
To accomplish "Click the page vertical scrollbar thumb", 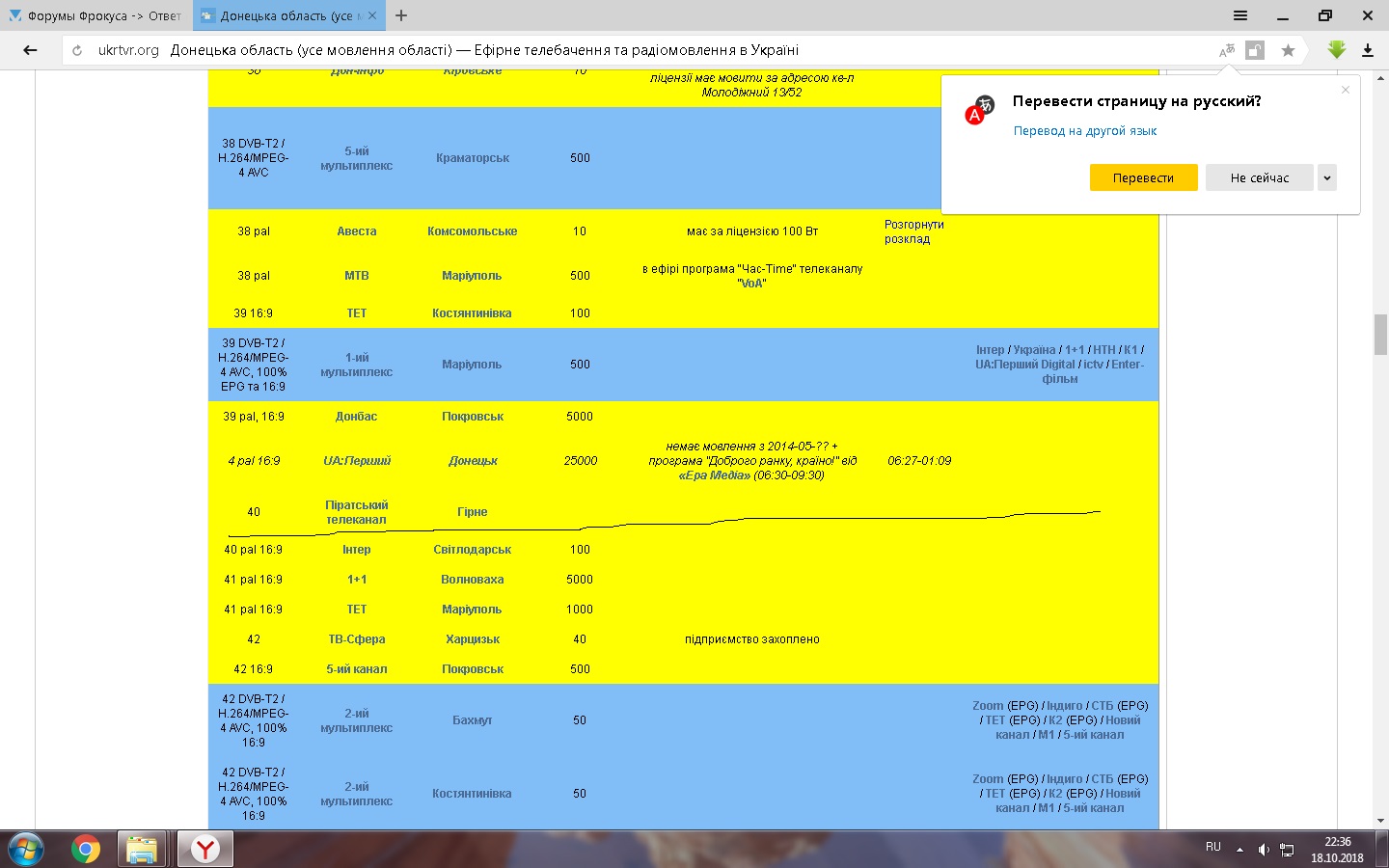I will tap(1380, 335).
